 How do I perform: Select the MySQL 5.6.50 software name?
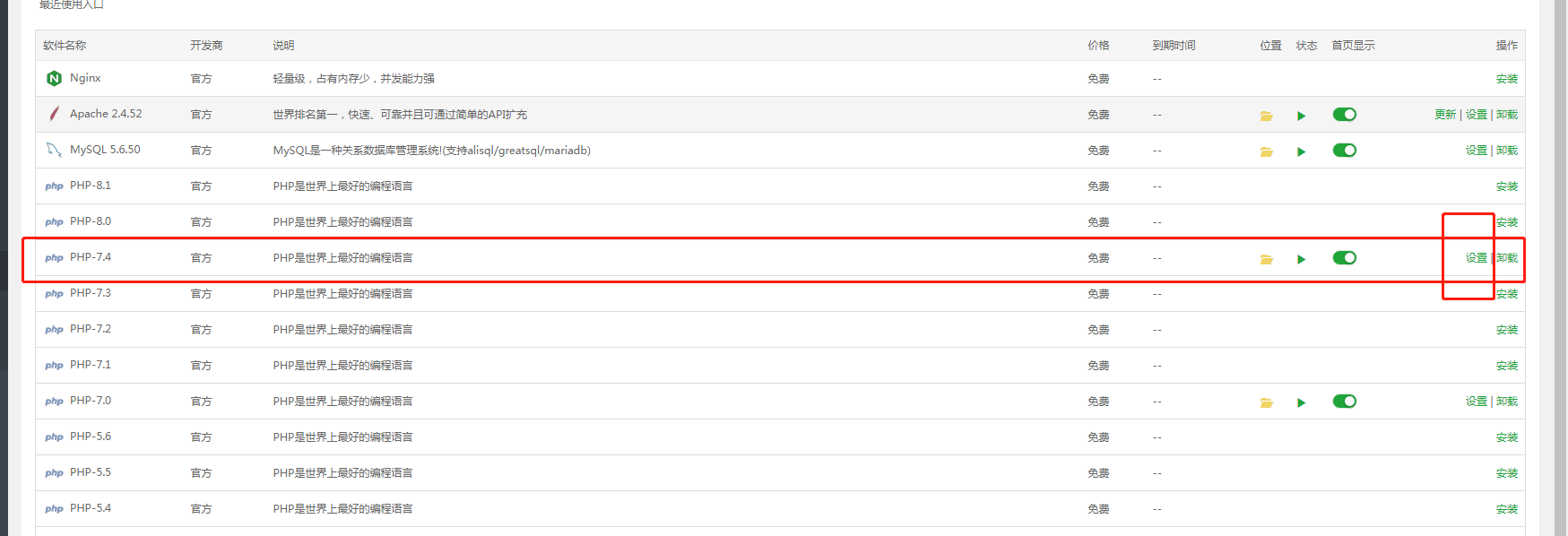105,150
